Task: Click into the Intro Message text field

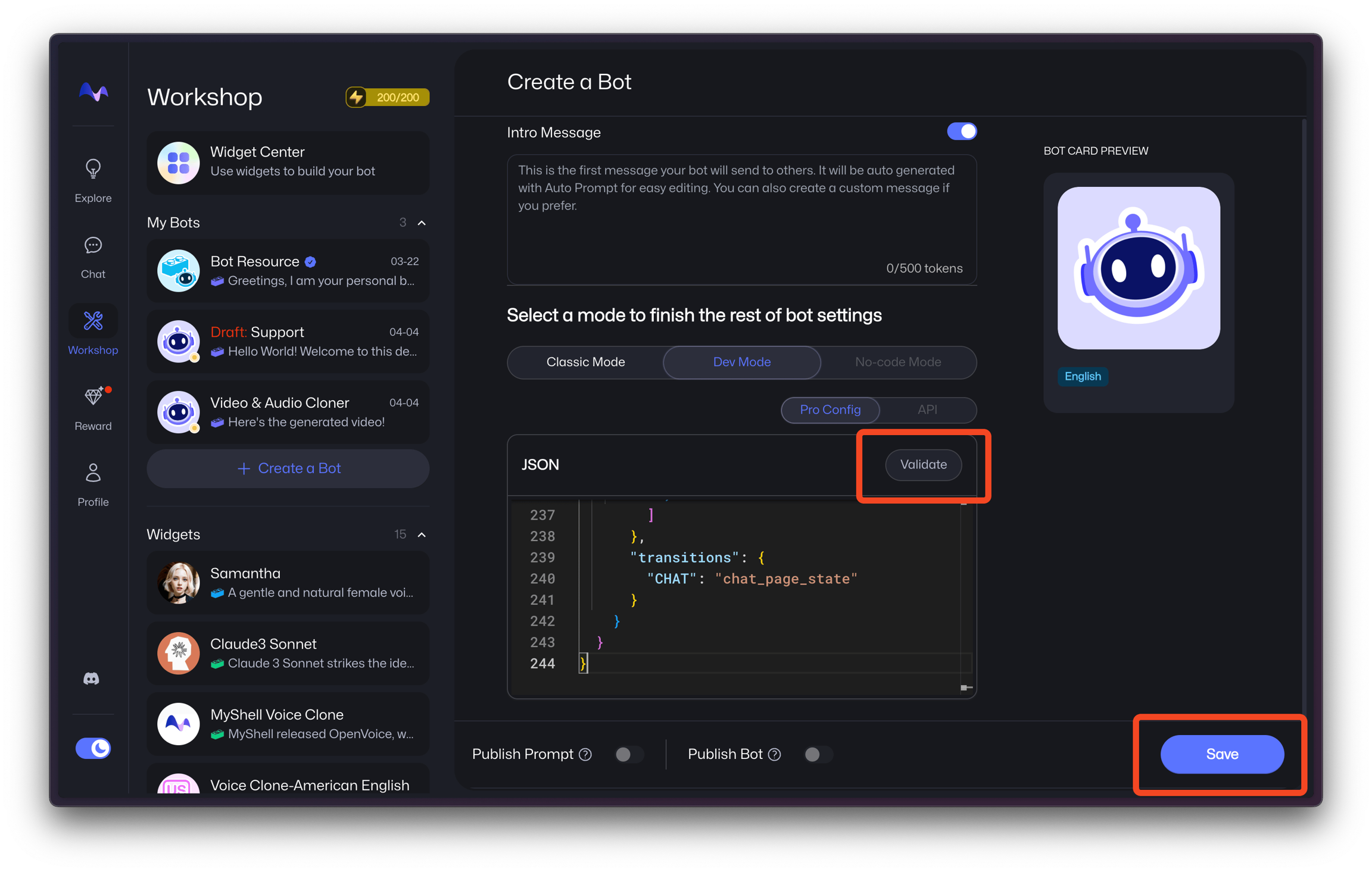Action: [741, 219]
